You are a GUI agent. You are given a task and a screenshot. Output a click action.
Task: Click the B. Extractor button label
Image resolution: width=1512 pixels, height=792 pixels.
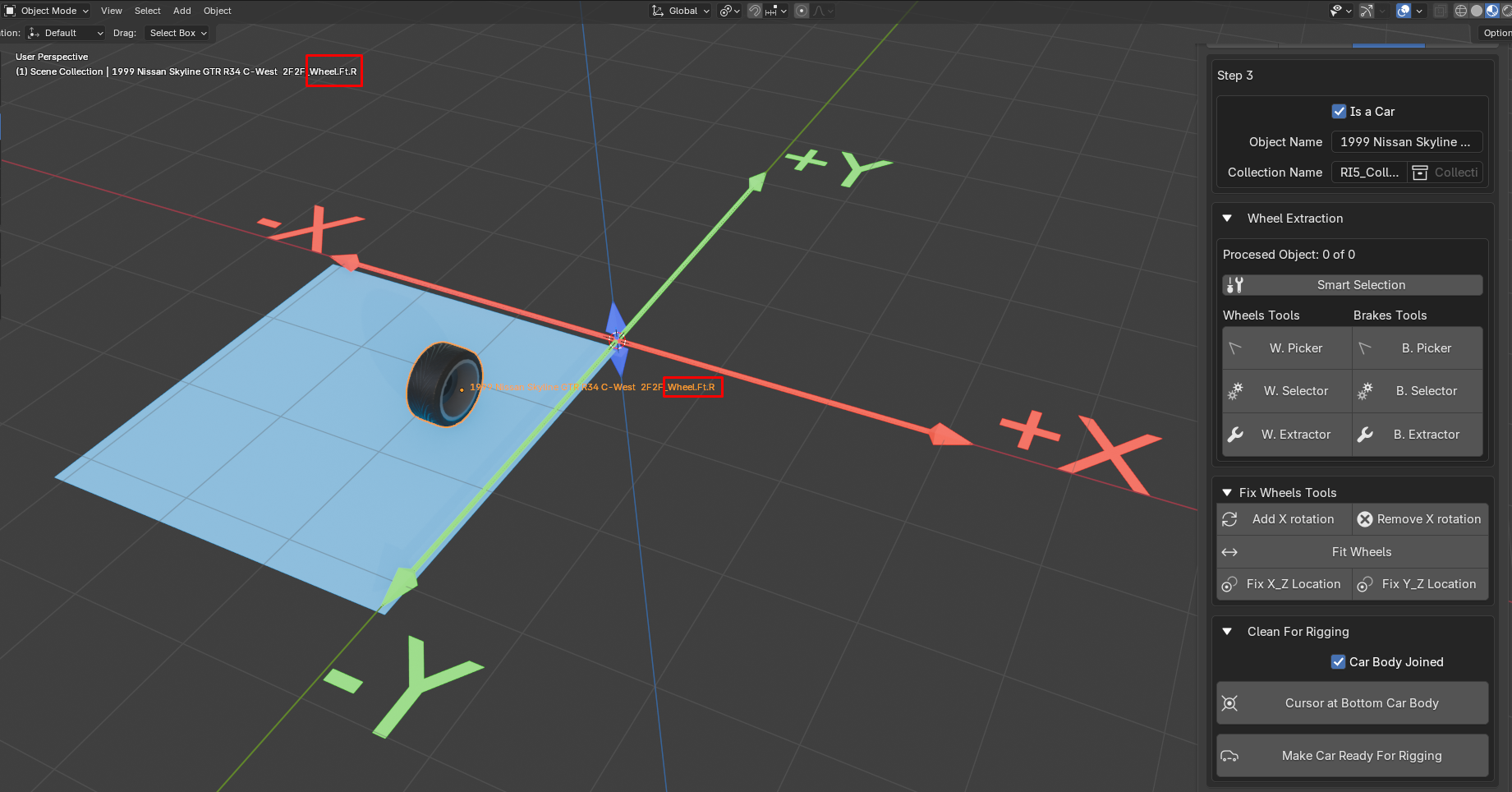(x=1427, y=435)
